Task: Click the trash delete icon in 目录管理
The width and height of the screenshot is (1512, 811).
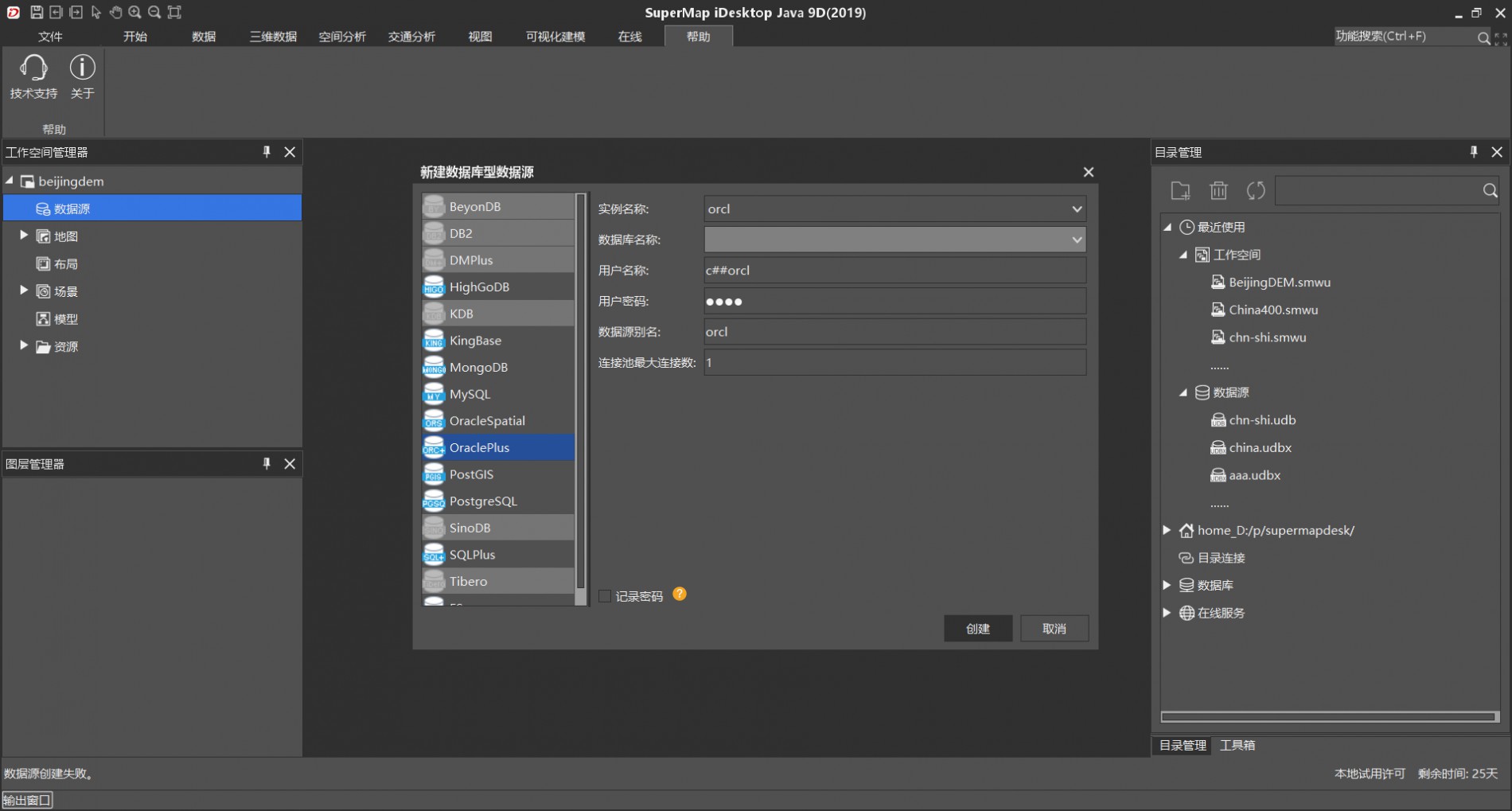Action: pos(1218,190)
